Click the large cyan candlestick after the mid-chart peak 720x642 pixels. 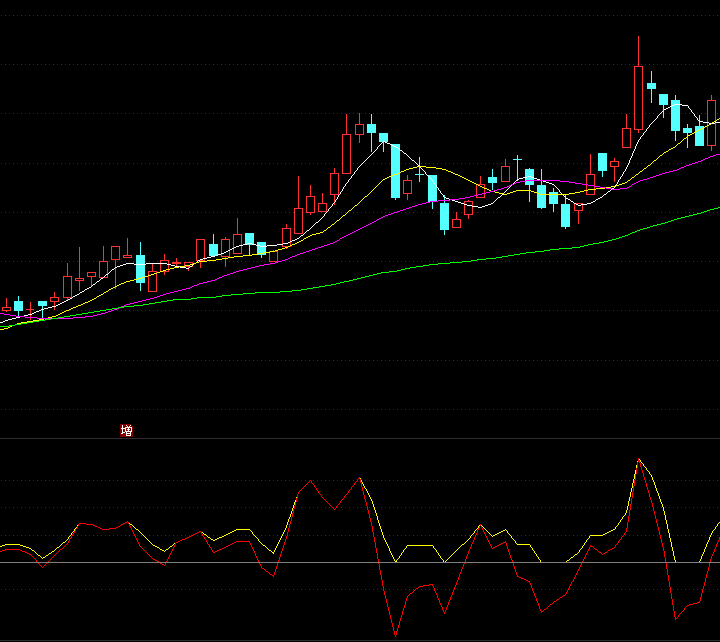[395, 171]
